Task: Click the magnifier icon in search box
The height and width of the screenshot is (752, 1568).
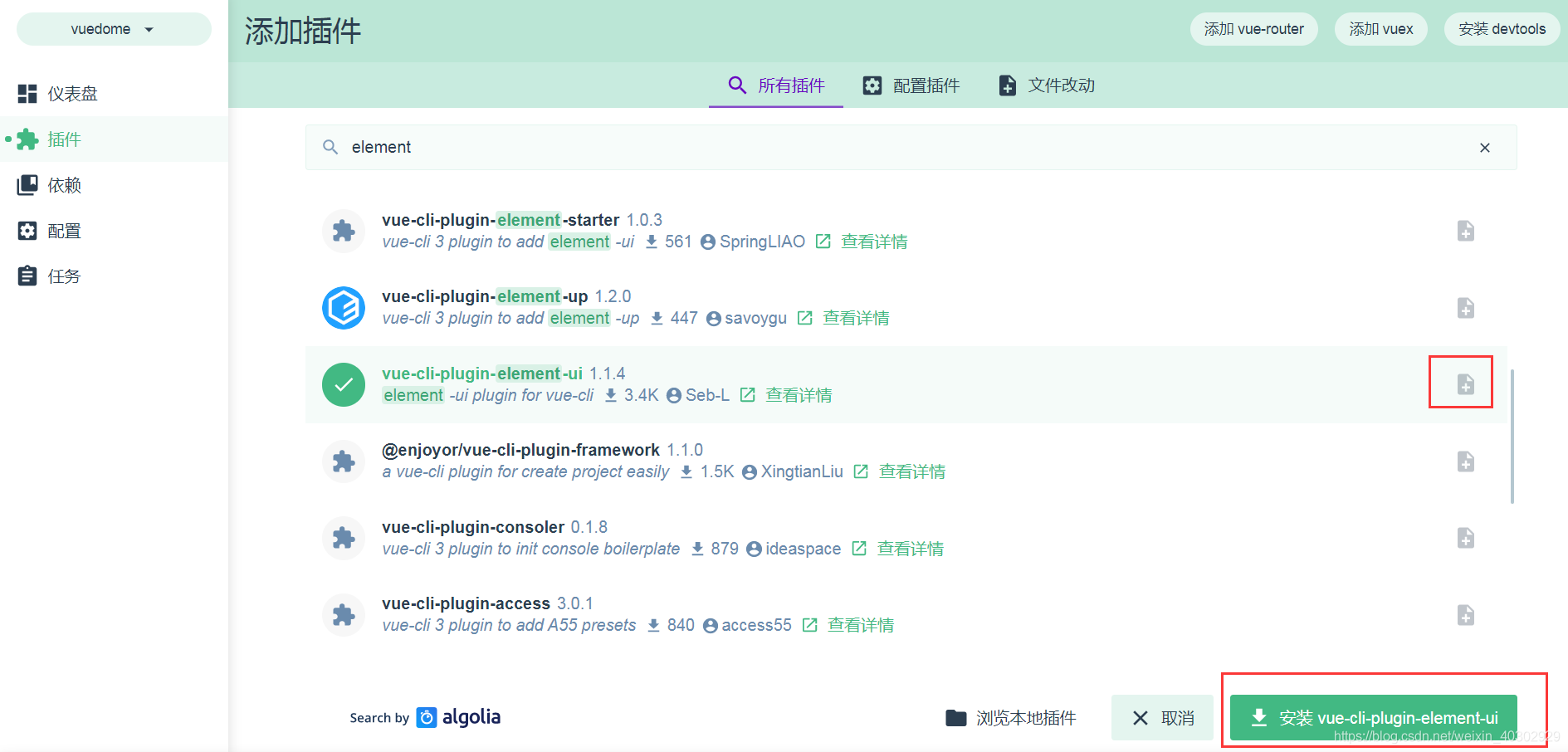Action: pyautogui.click(x=330, y=147)
